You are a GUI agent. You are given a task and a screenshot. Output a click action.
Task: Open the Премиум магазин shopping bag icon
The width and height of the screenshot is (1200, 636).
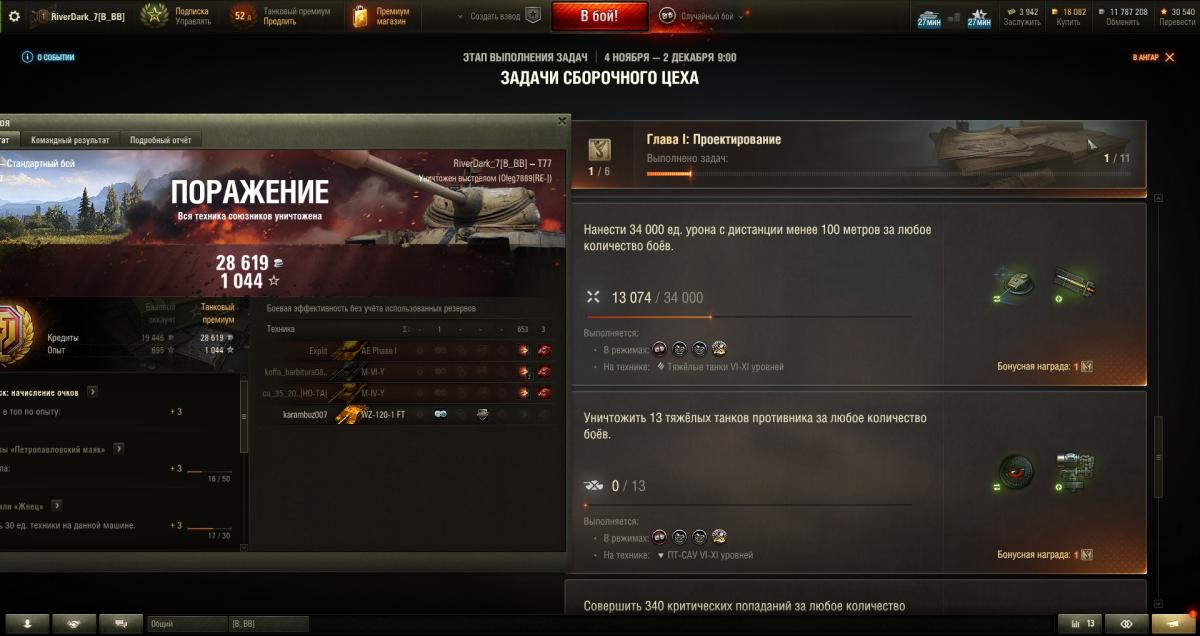(x=360, y=16)
